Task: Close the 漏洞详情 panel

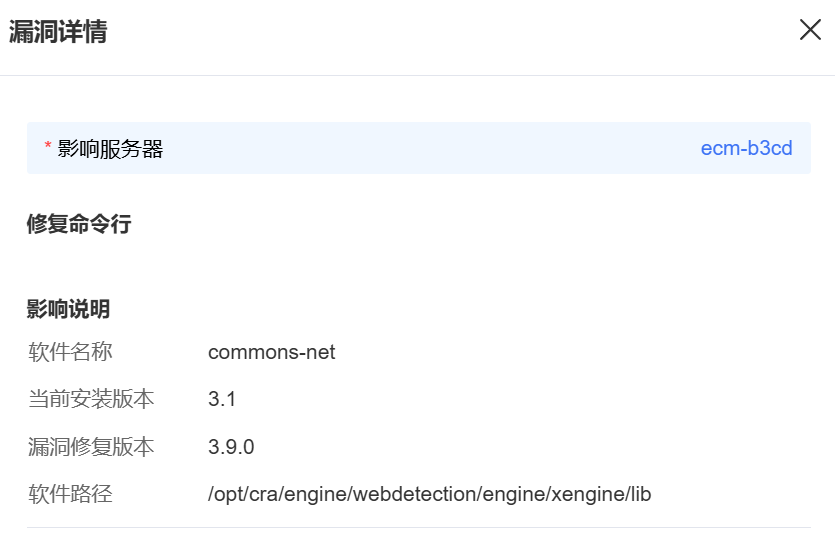Action: [810, 30]
